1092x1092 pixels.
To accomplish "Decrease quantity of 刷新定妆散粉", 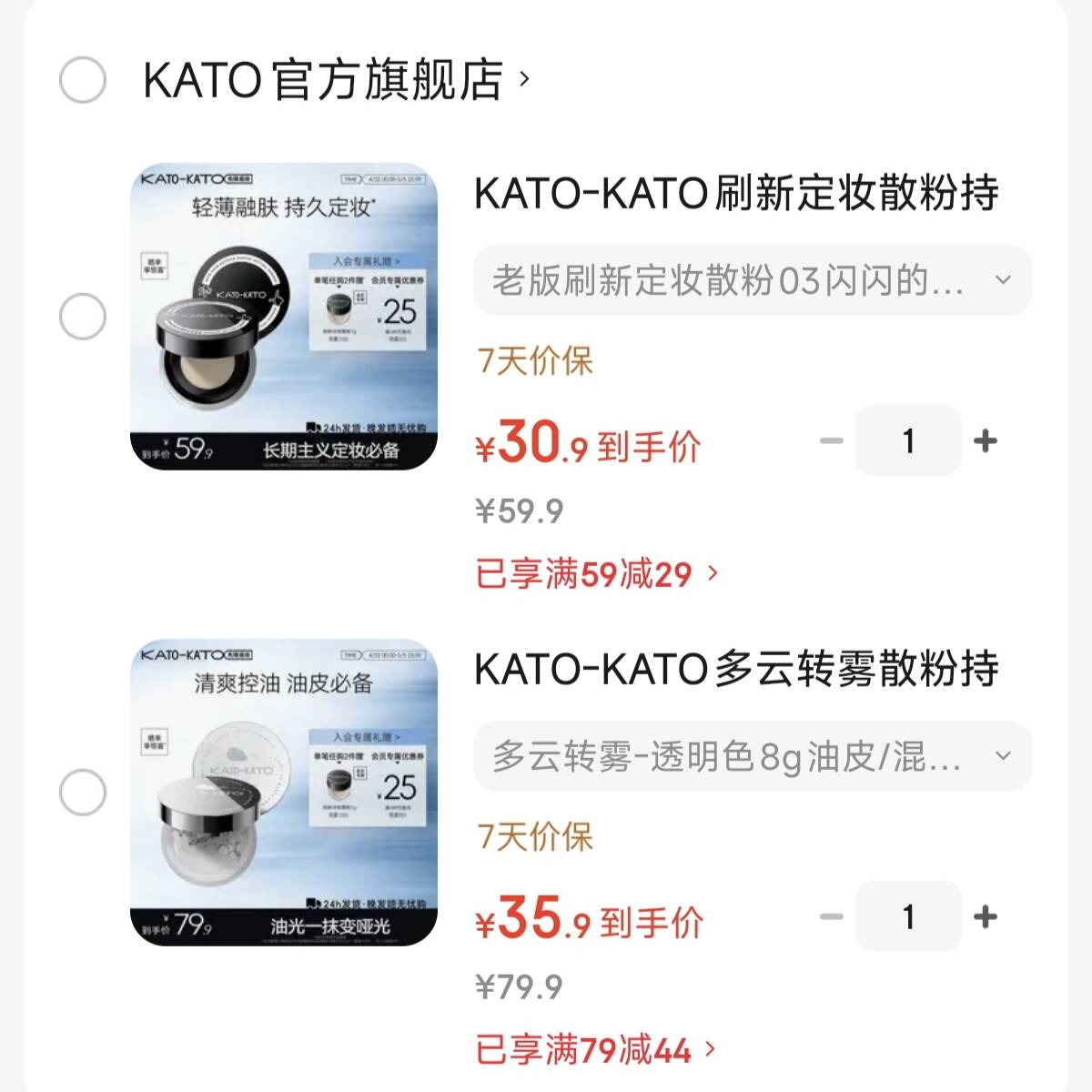I will pyautogui.click(x=832, y=441).
